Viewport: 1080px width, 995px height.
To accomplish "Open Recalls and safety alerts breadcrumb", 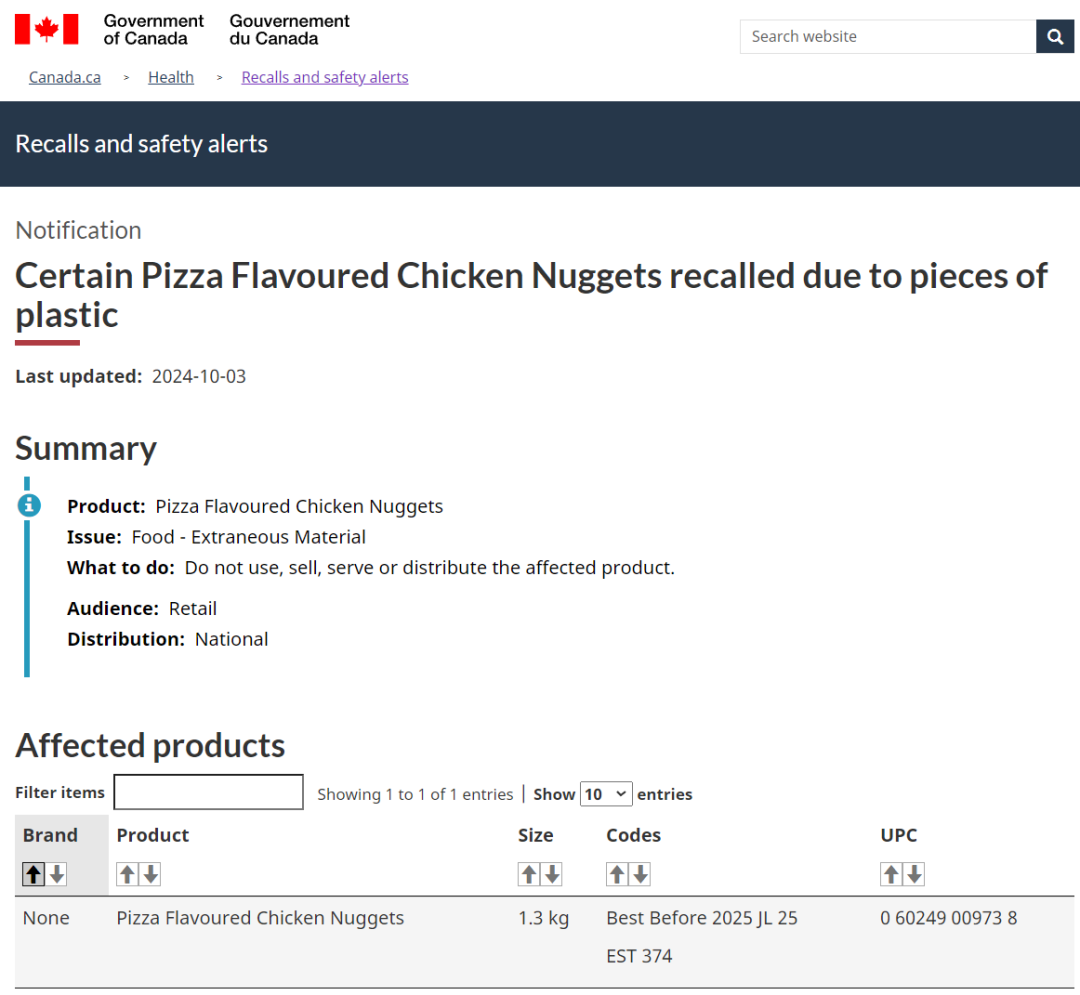I will click(325, 77).
